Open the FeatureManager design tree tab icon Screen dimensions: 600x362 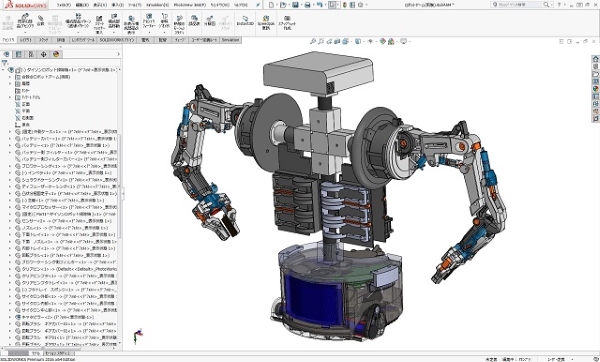(x=6, y=54)
